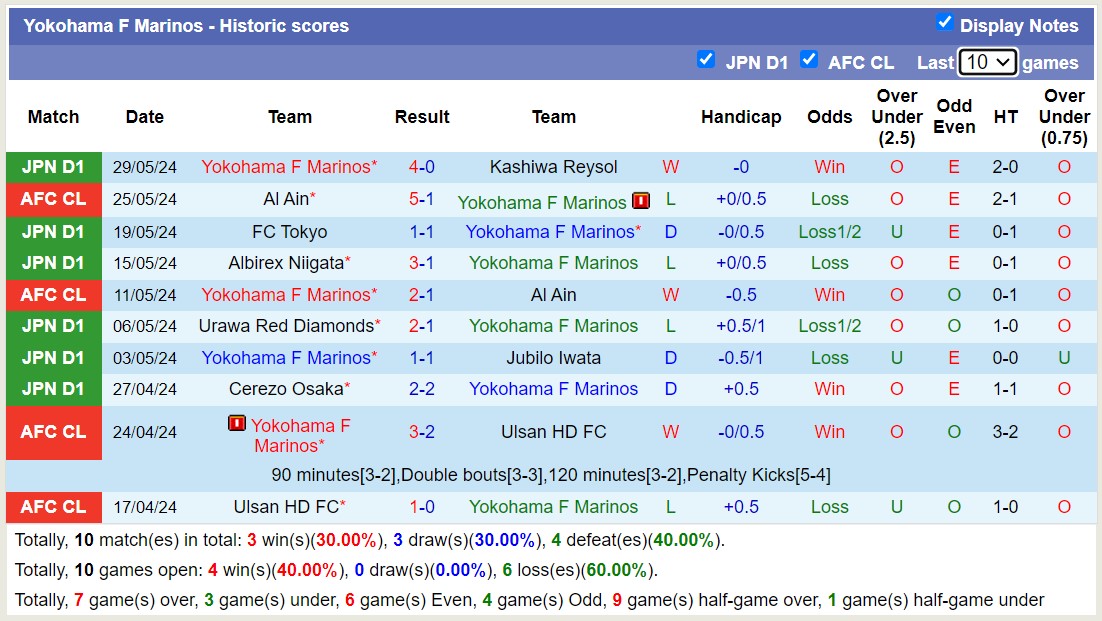The width and height of the screenshot is (1102, 621).
Task: Open the FC Tokyo team link
Action: [x=289, y=231]
